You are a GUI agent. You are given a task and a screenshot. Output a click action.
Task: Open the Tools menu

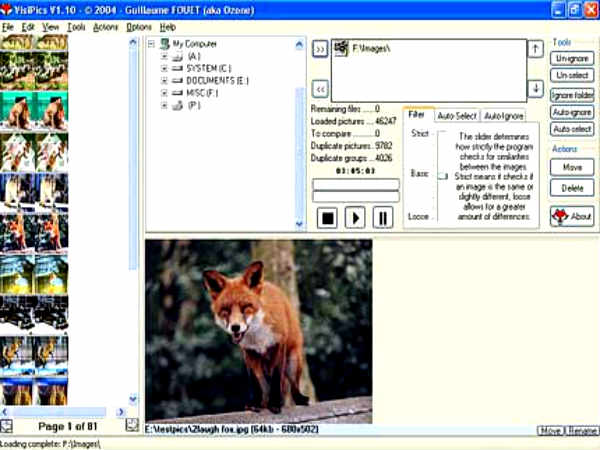tap(77, 26)
